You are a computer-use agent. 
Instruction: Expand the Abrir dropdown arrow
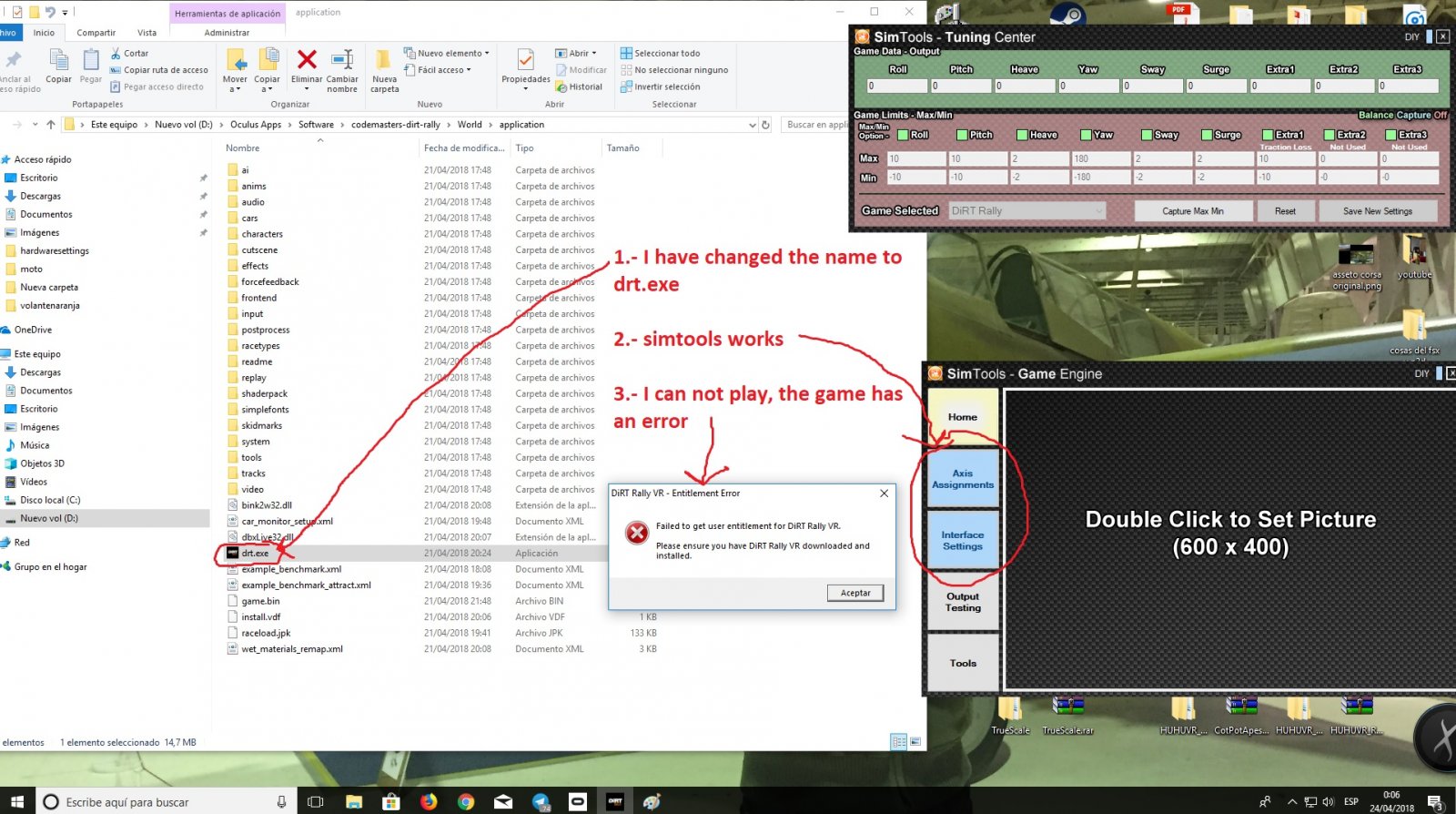coord(594,54)
